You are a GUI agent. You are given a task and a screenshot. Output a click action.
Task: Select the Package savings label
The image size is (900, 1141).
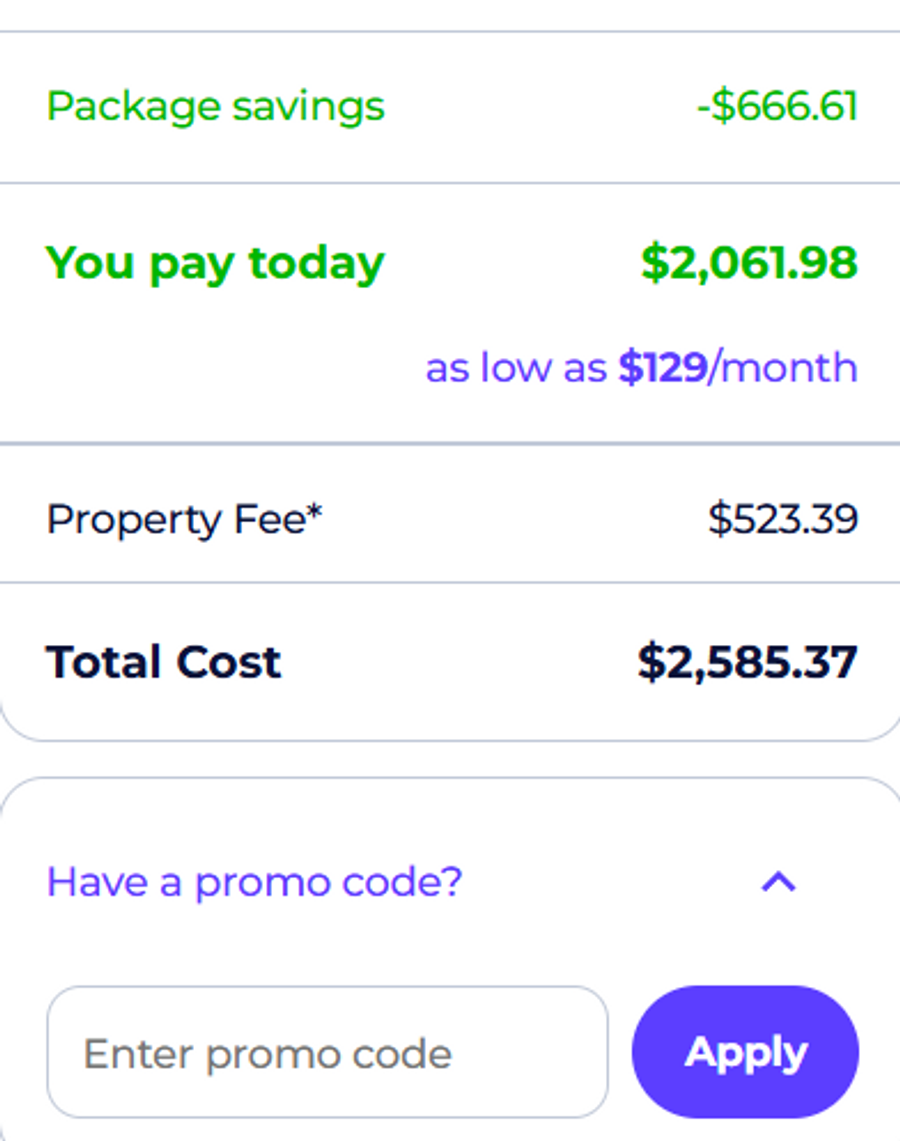[215, 106]
